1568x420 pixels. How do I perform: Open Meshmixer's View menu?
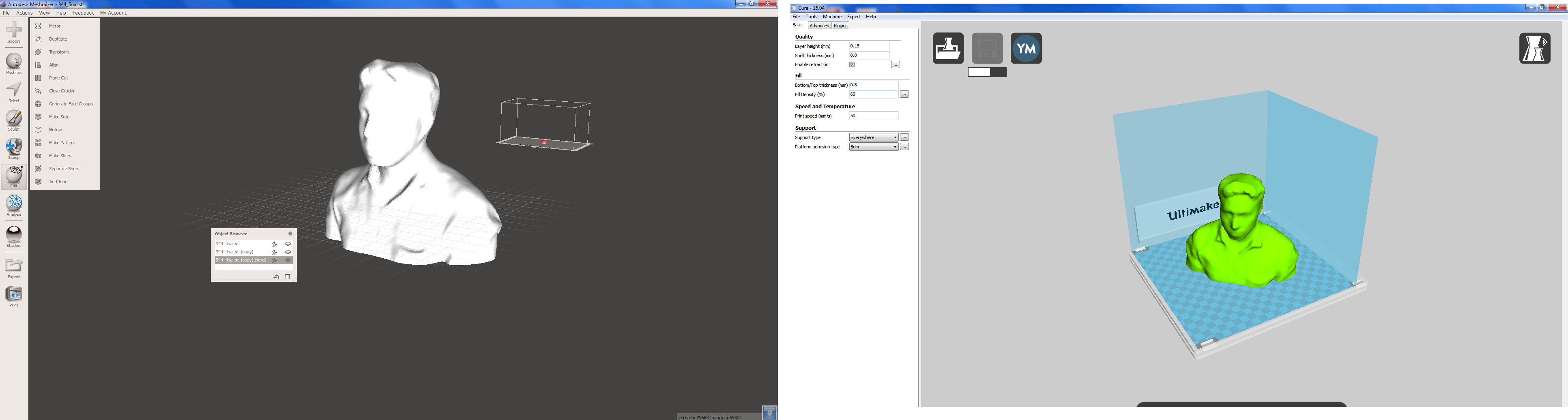tap(45, 13)
